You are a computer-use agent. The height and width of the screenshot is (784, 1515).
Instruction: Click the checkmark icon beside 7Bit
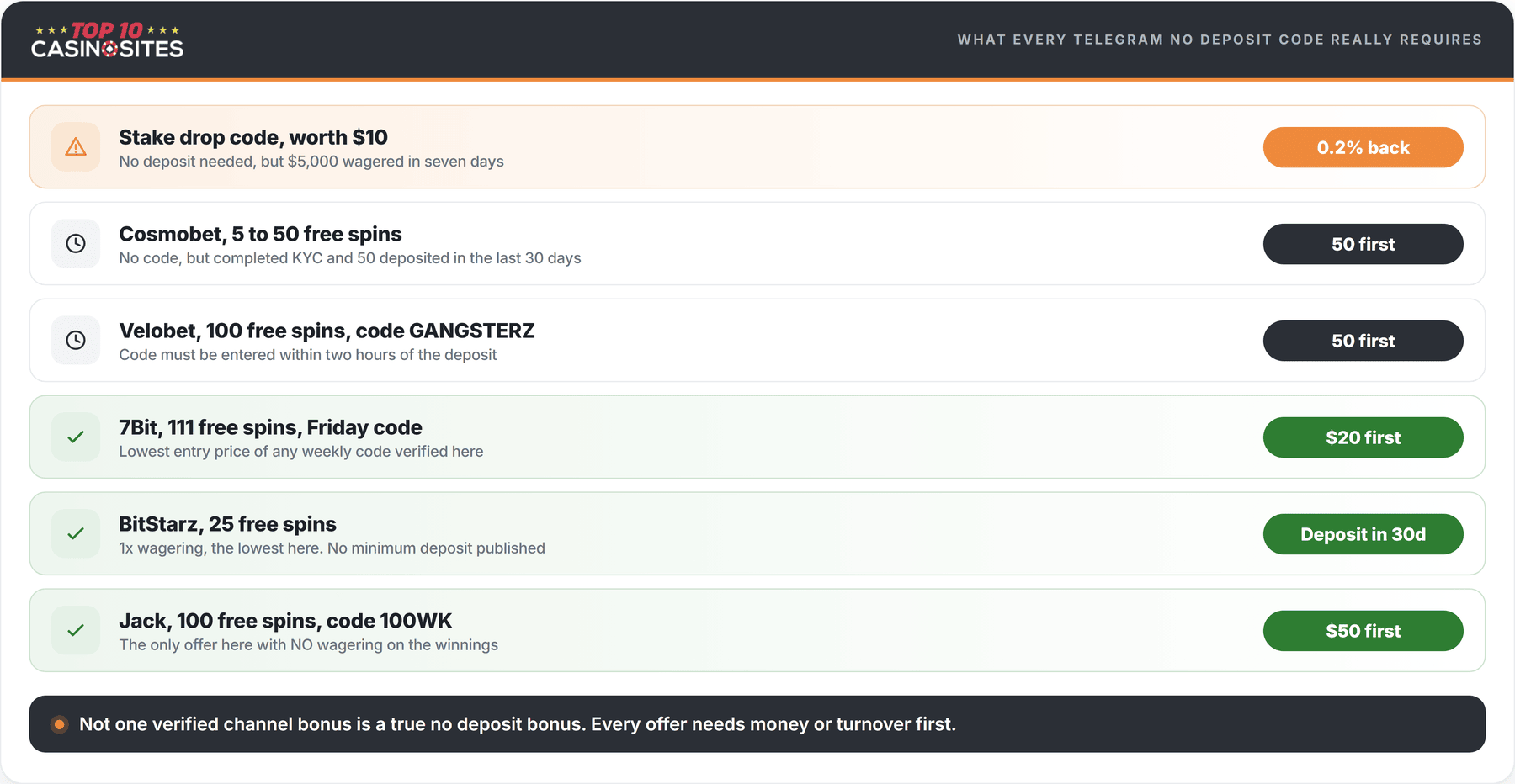(x=76, y=437)
